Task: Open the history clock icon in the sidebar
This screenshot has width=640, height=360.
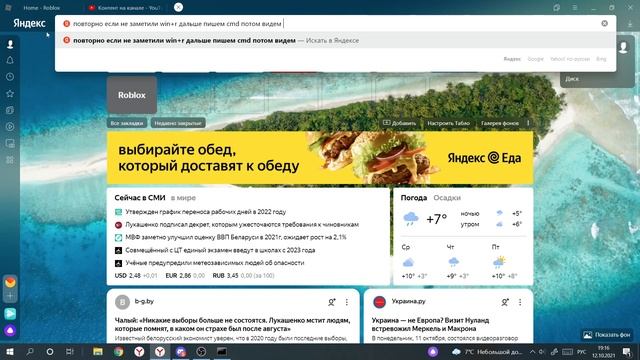Action: pyautogui.click(x=10, y=77)
